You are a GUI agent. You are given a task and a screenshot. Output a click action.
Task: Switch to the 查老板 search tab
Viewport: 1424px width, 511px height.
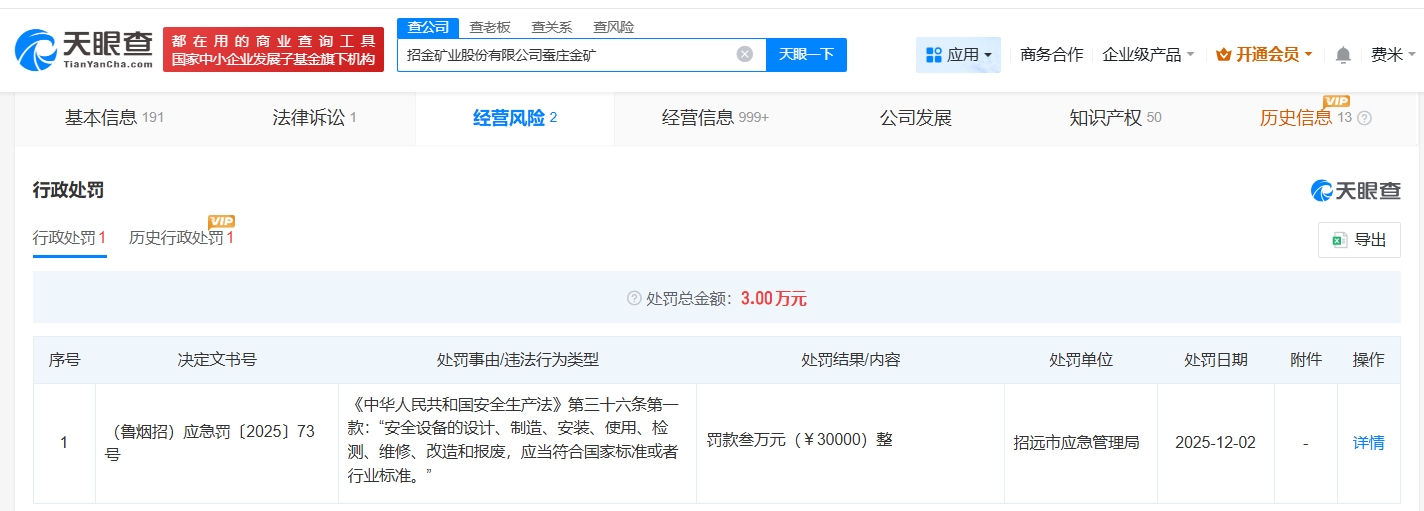pos(490,27)
